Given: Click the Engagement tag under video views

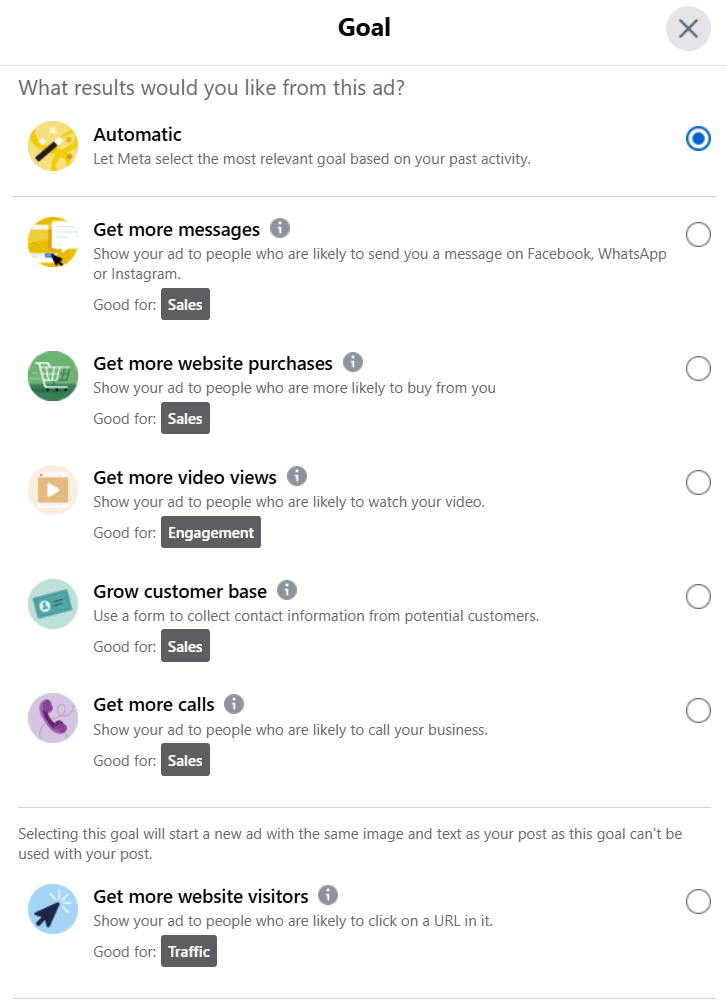Looking at the screenshot, I should 211,533.
